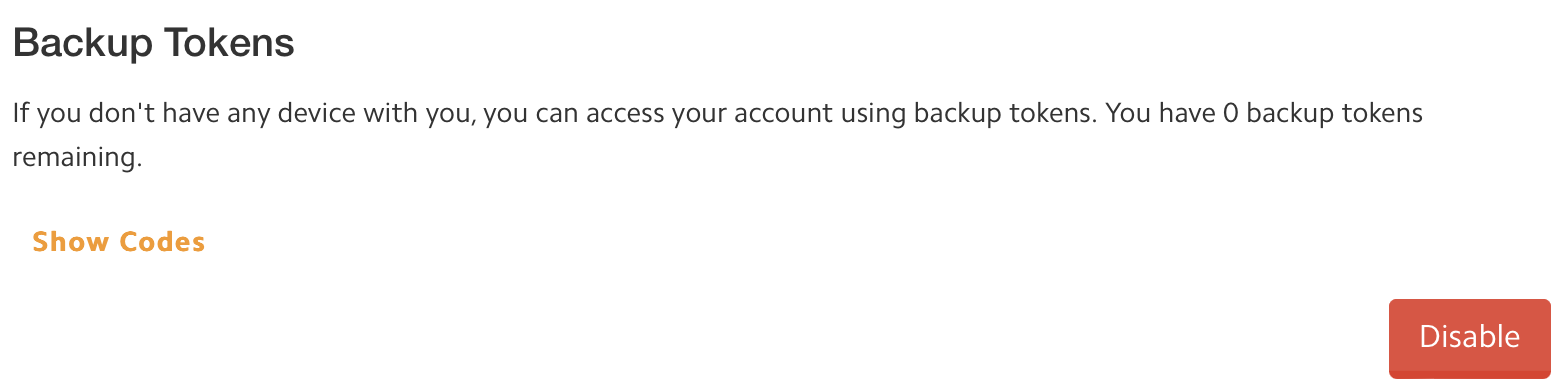Select the Backup Tokens heading
This screenshot has width=1568, height=390.
(x=153, y=44)
